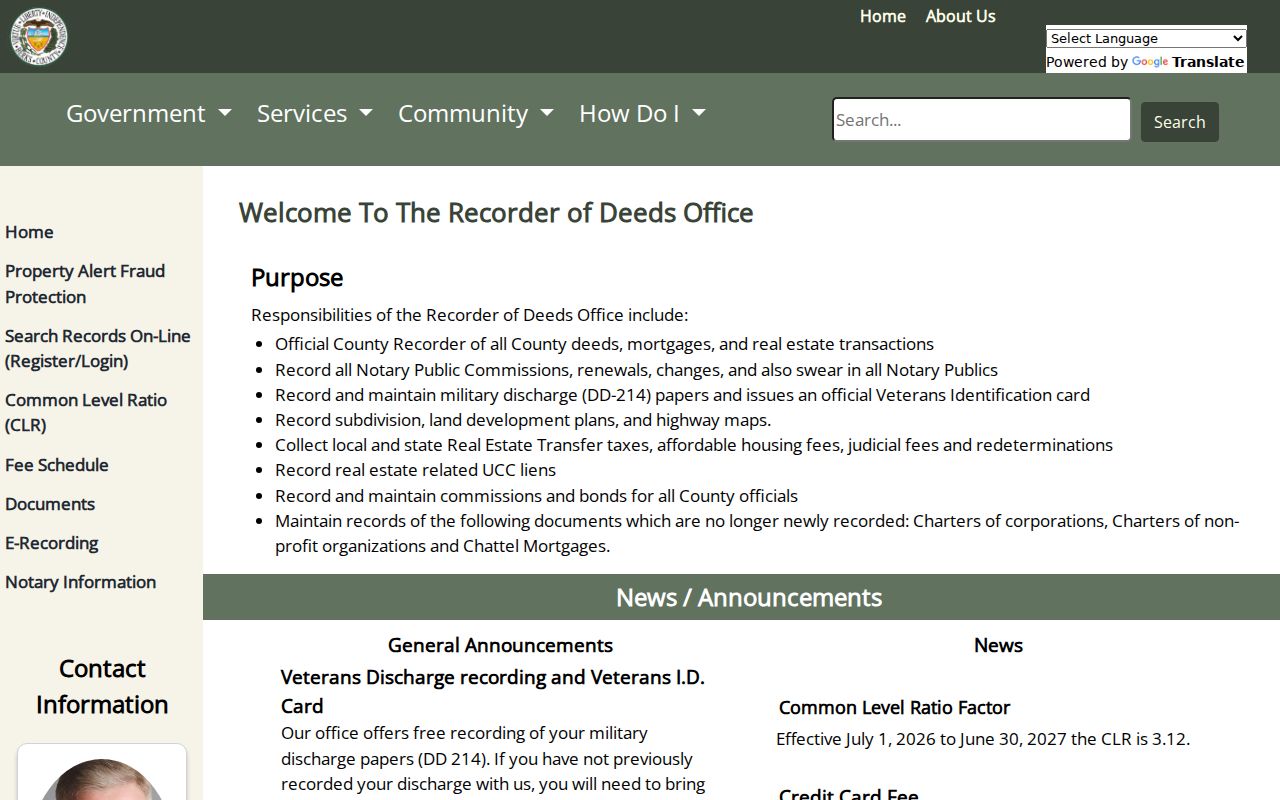Open Property Alert Fraud Protection page
The image size is (1280, 800).
[85, 284]
